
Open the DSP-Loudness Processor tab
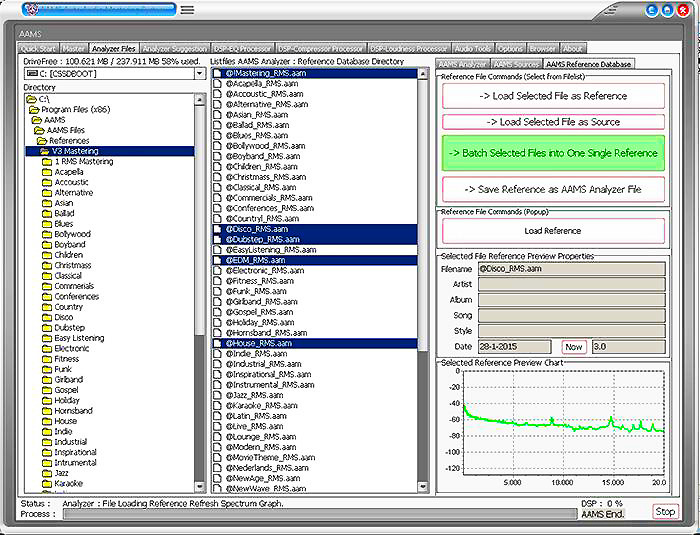click(410, 49)
